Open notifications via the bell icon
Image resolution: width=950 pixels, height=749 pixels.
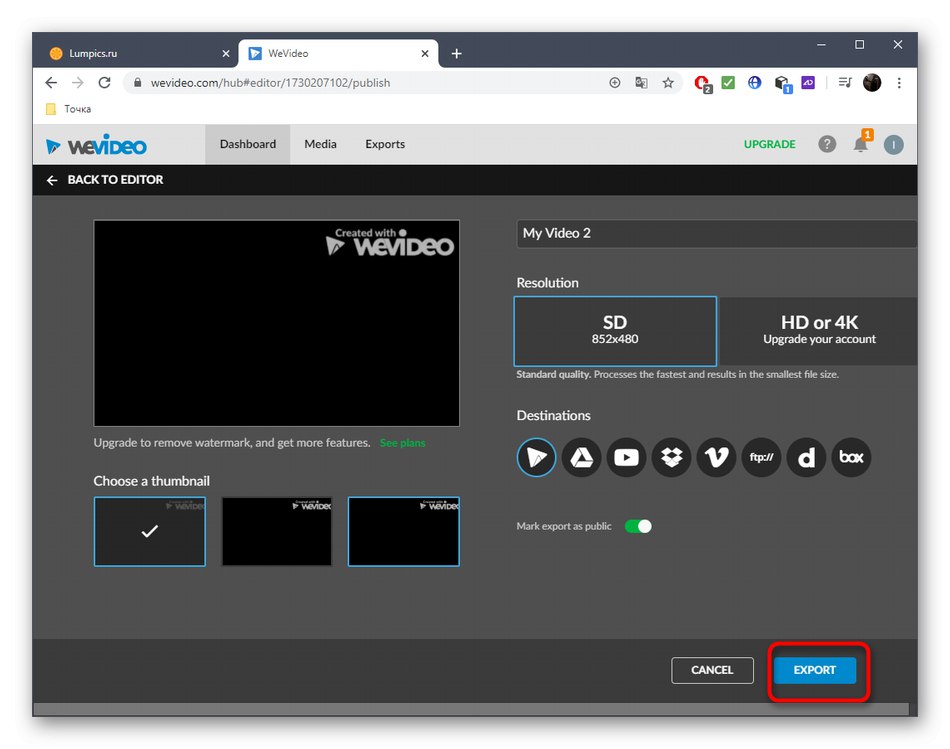pyautogui.click(x=860, y=144)
